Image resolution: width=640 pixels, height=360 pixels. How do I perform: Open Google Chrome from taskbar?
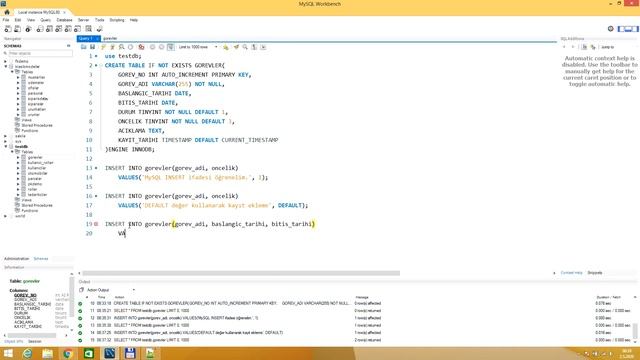point(68,353)
